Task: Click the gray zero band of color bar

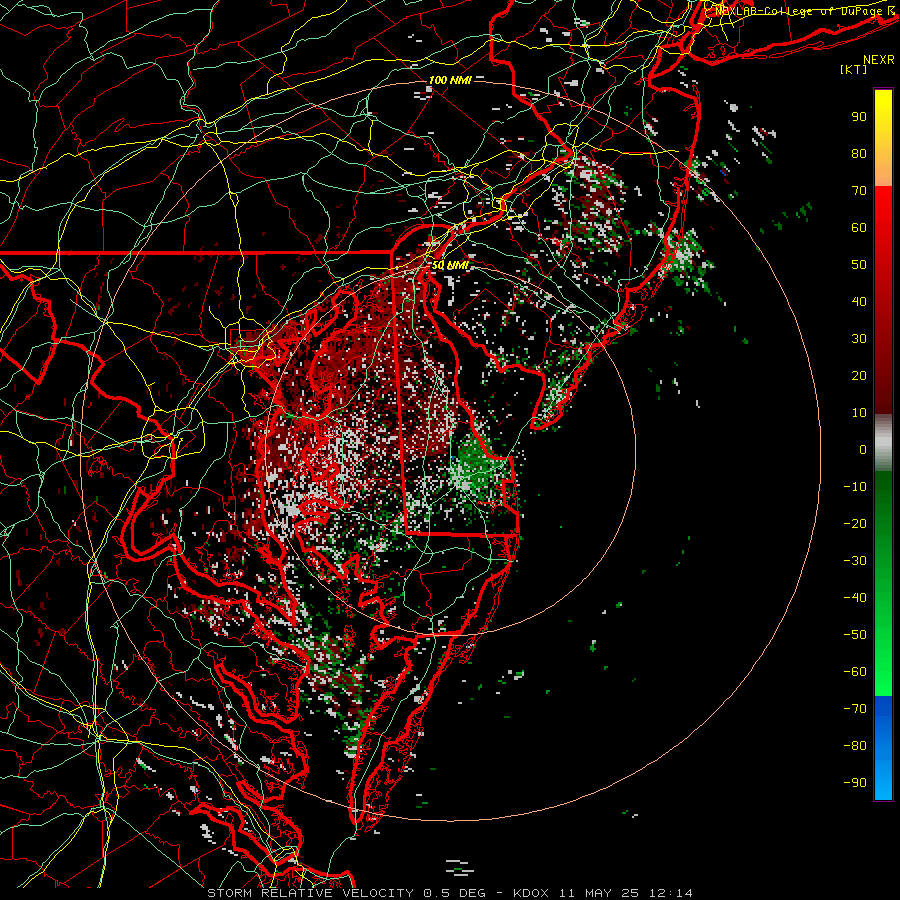Action: 883,443
